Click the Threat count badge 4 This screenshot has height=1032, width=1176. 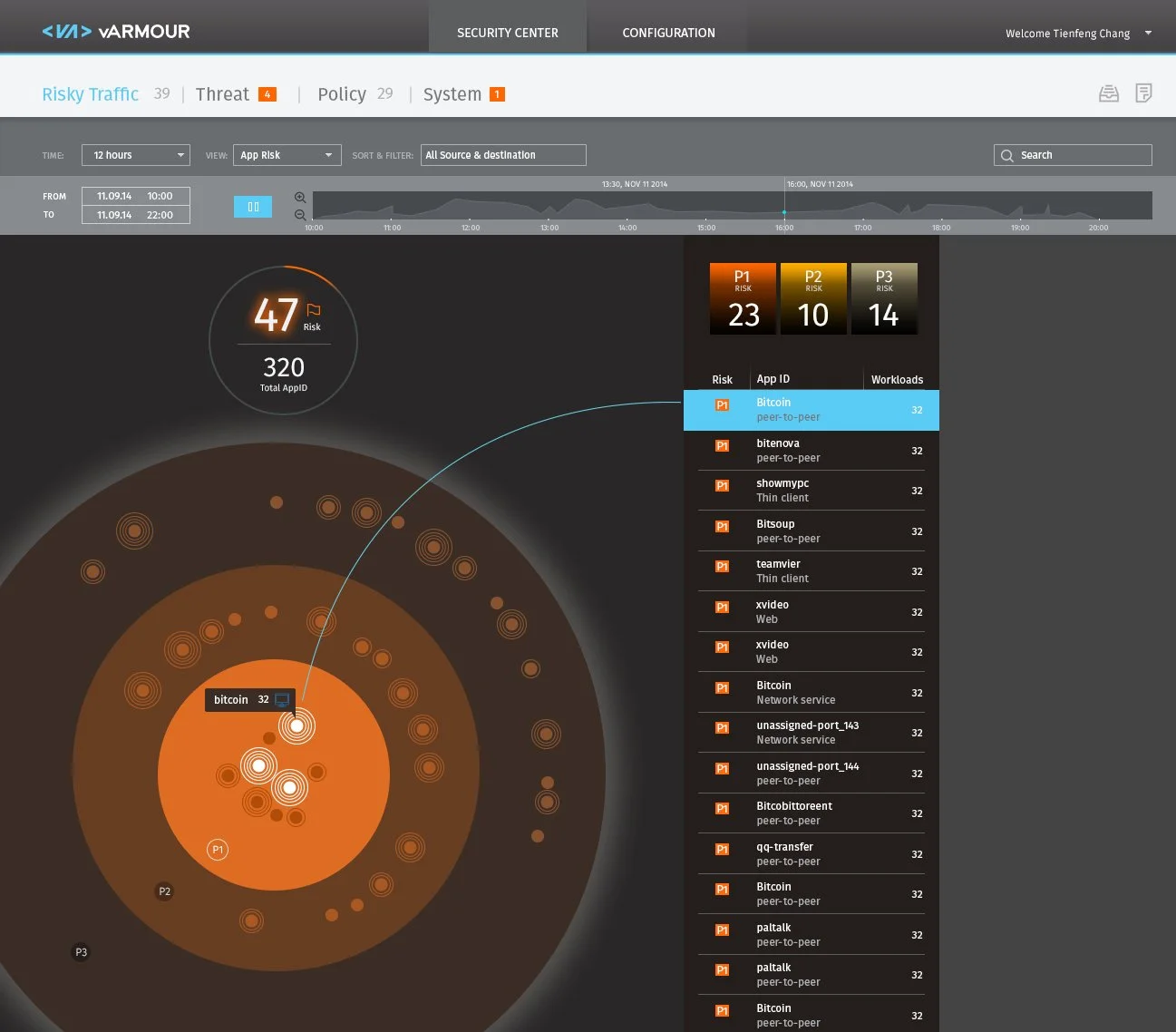(x=267, y=94)
